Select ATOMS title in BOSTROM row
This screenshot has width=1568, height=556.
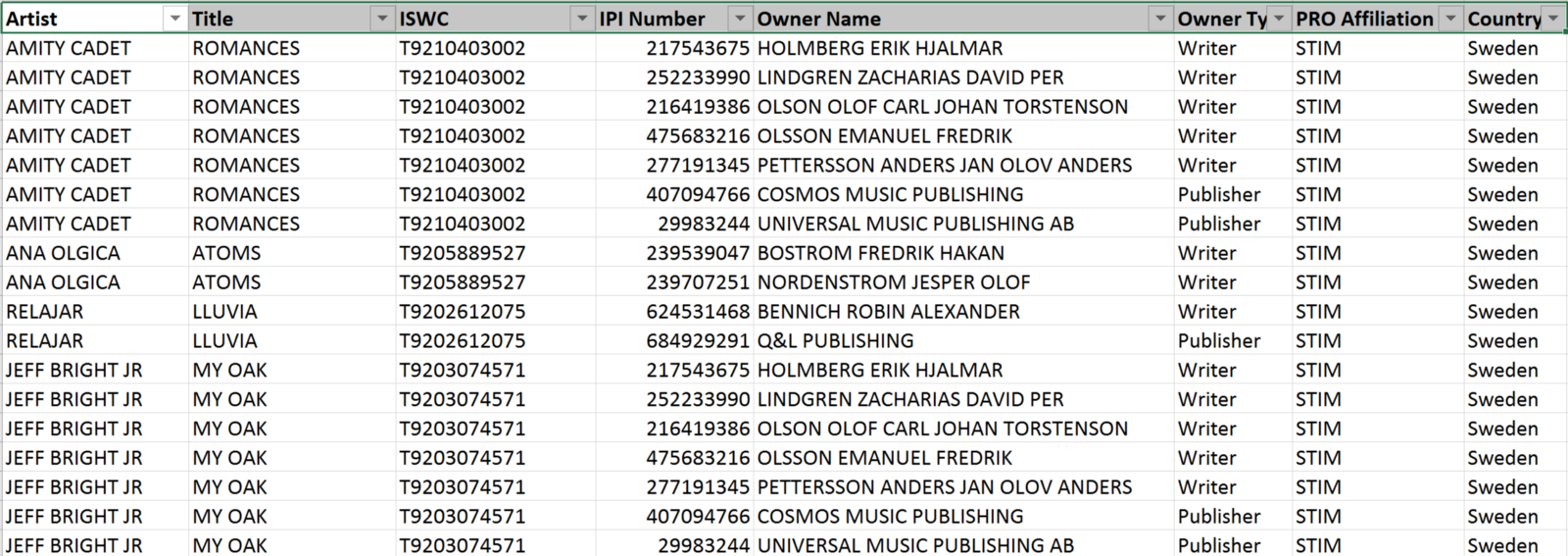click(x=292, y=253)
